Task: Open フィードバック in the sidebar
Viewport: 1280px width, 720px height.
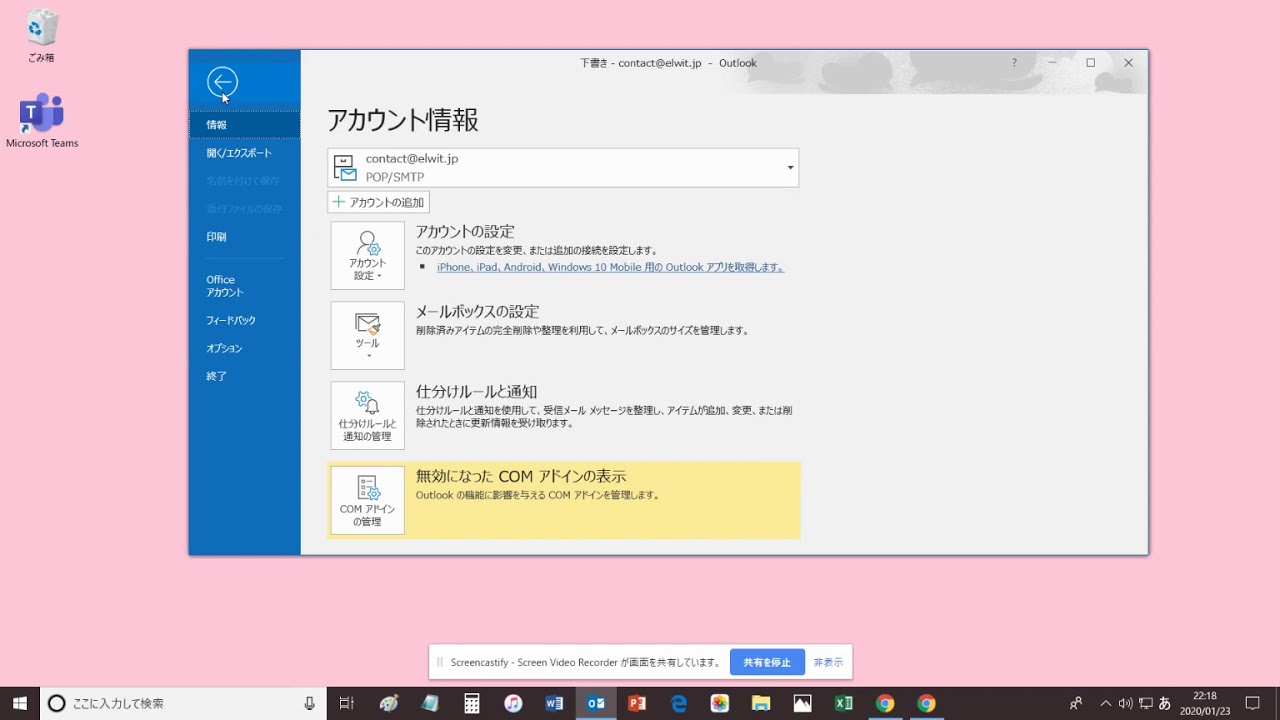Action: (244, 320)
